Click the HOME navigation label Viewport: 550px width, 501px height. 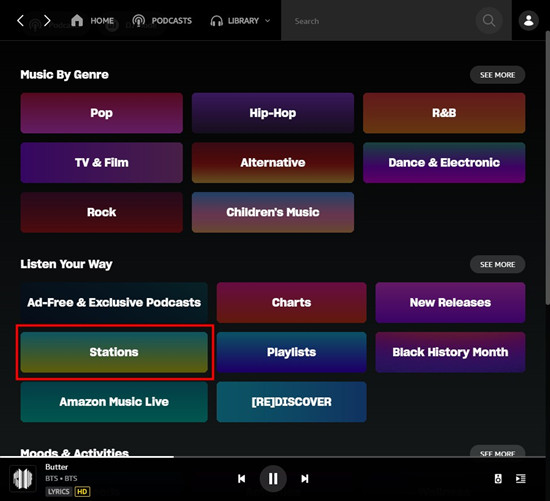click(102, 21)
